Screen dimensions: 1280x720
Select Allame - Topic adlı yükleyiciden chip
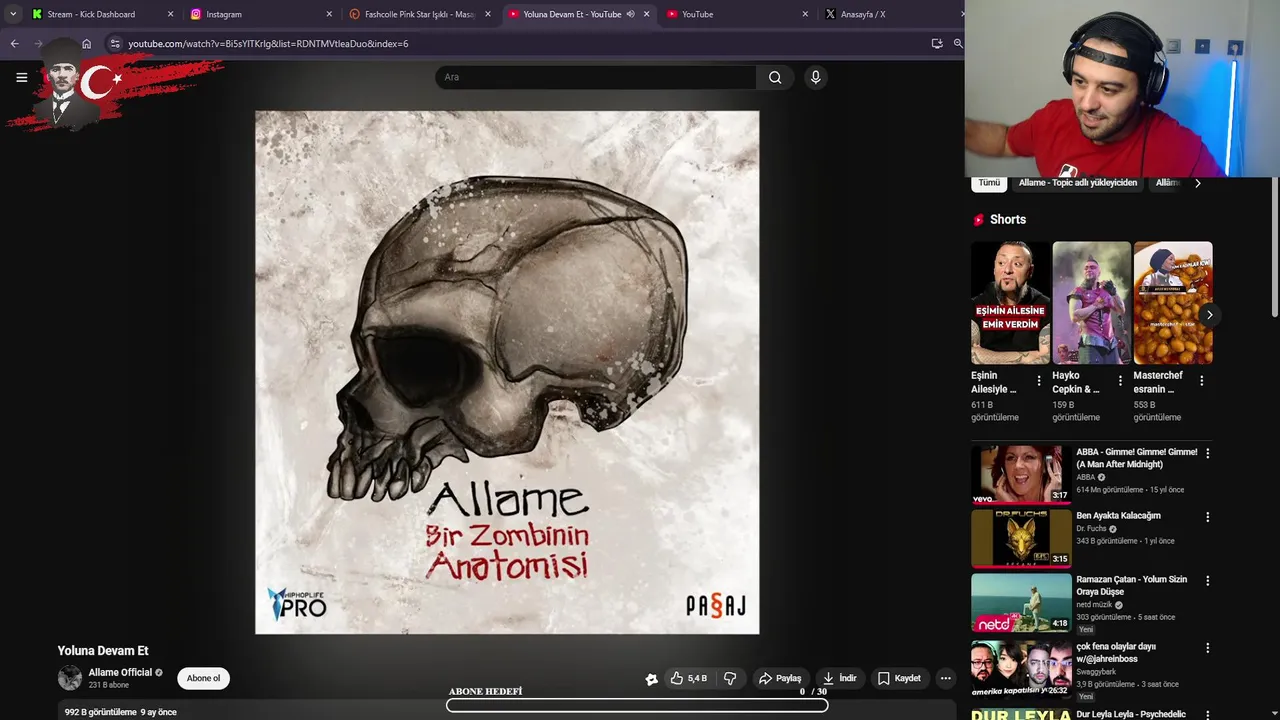pyautogui.click(x=1077, y=183)
